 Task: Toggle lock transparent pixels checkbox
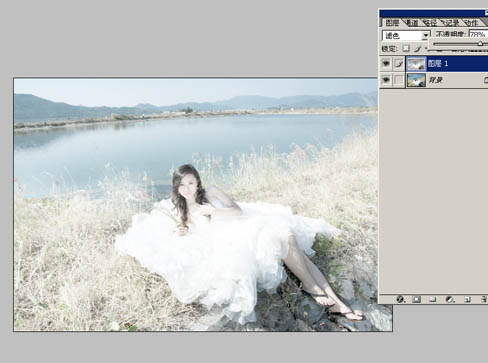406,49
